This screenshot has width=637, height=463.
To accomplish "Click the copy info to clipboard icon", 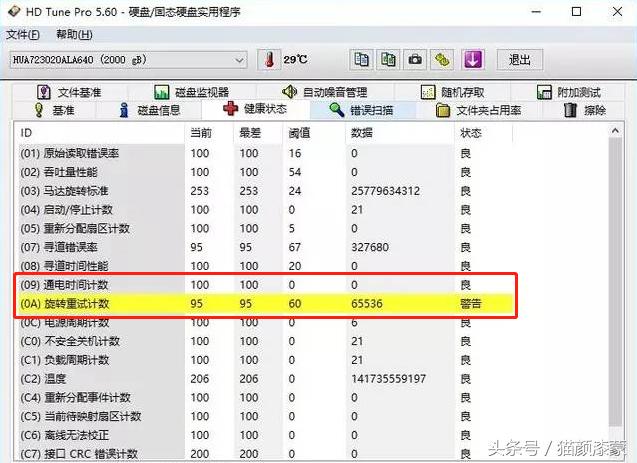I will point(361,60).
